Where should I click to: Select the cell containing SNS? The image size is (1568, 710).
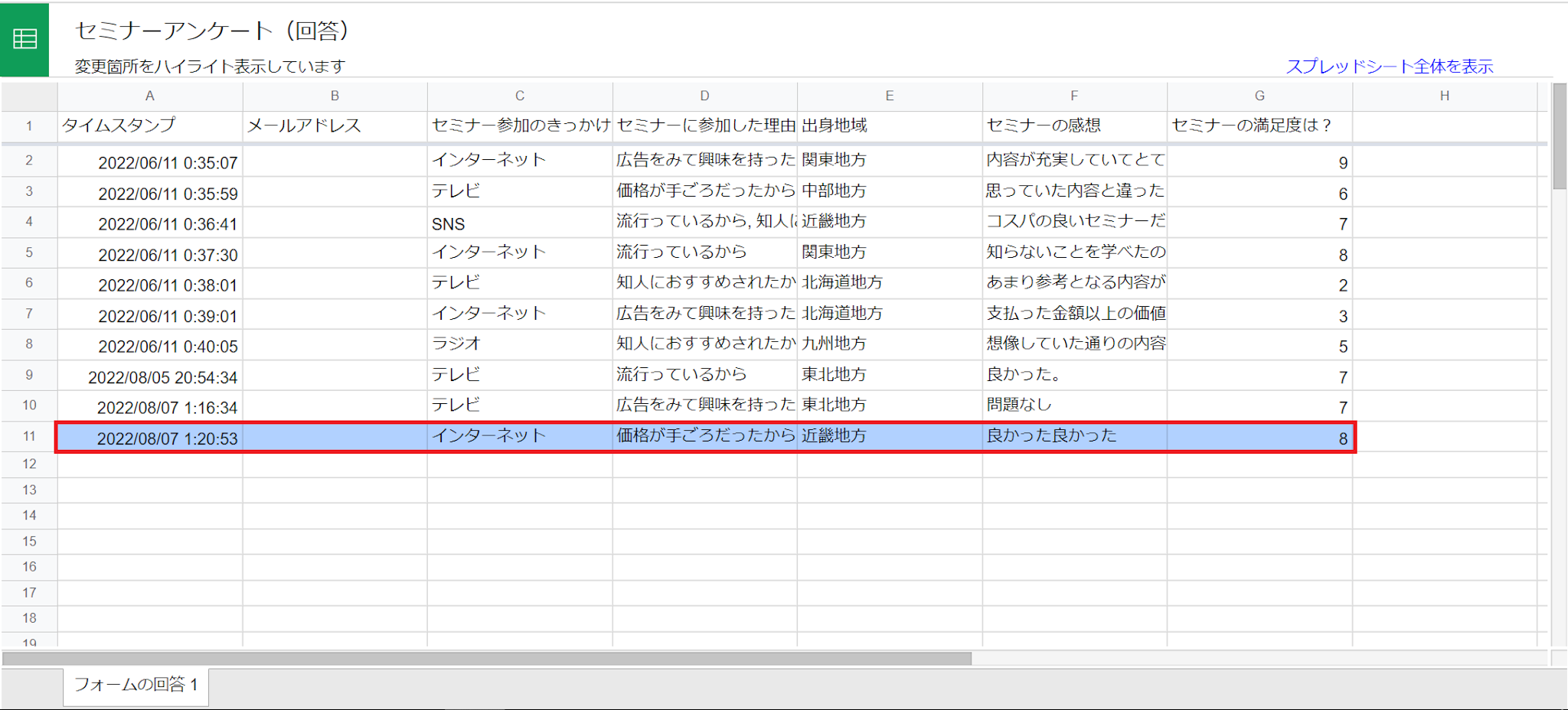519,223
